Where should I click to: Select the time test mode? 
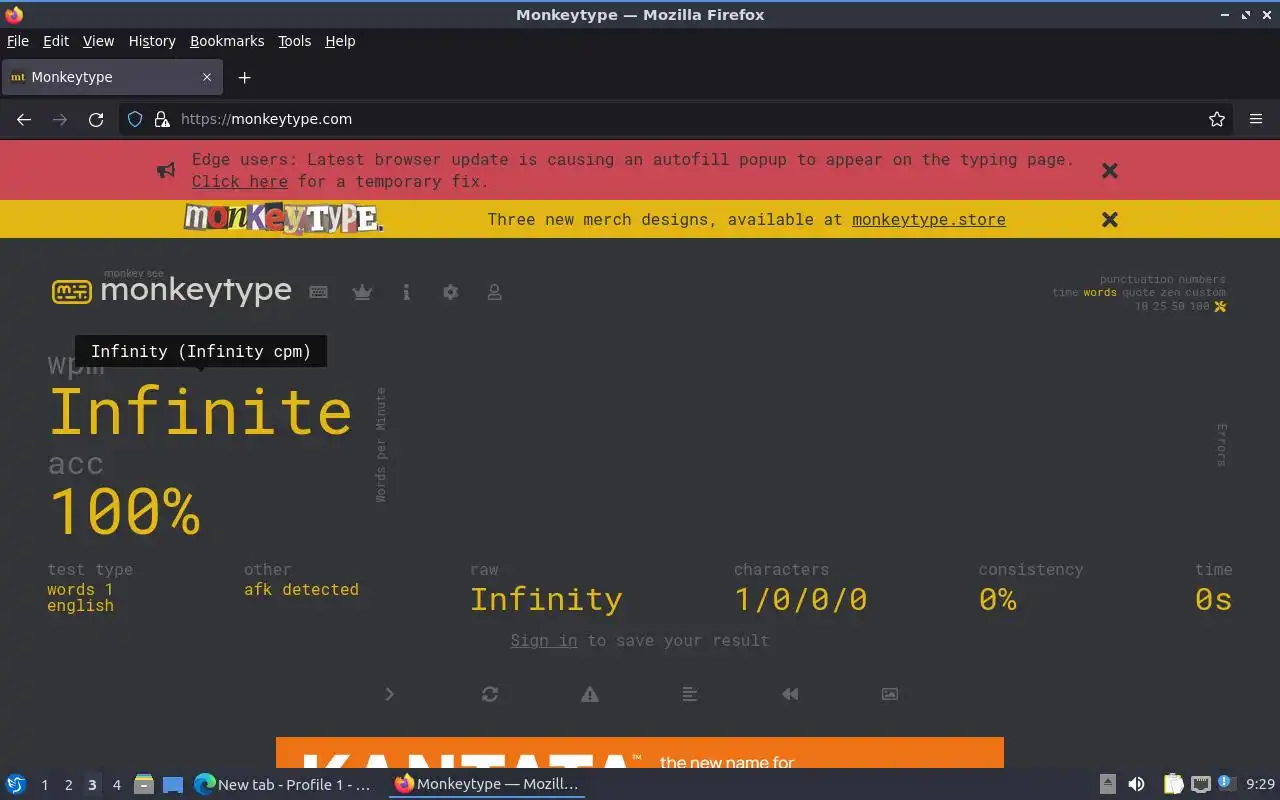[1065, 293]
